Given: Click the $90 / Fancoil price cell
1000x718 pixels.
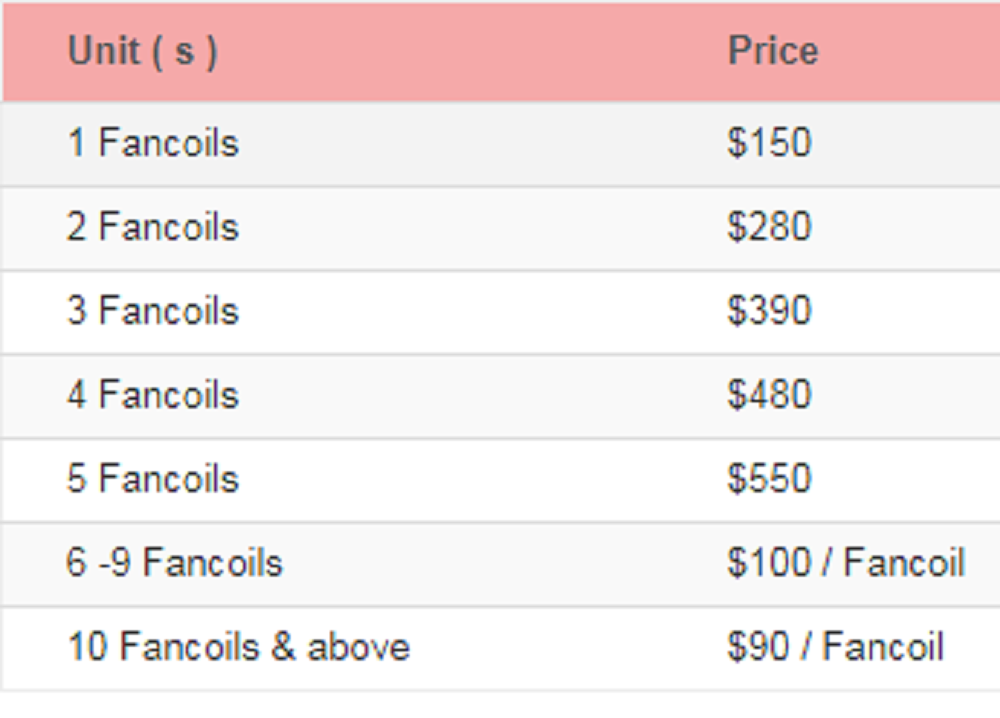Looking at the screenshot, I should [x=835, y=647].
